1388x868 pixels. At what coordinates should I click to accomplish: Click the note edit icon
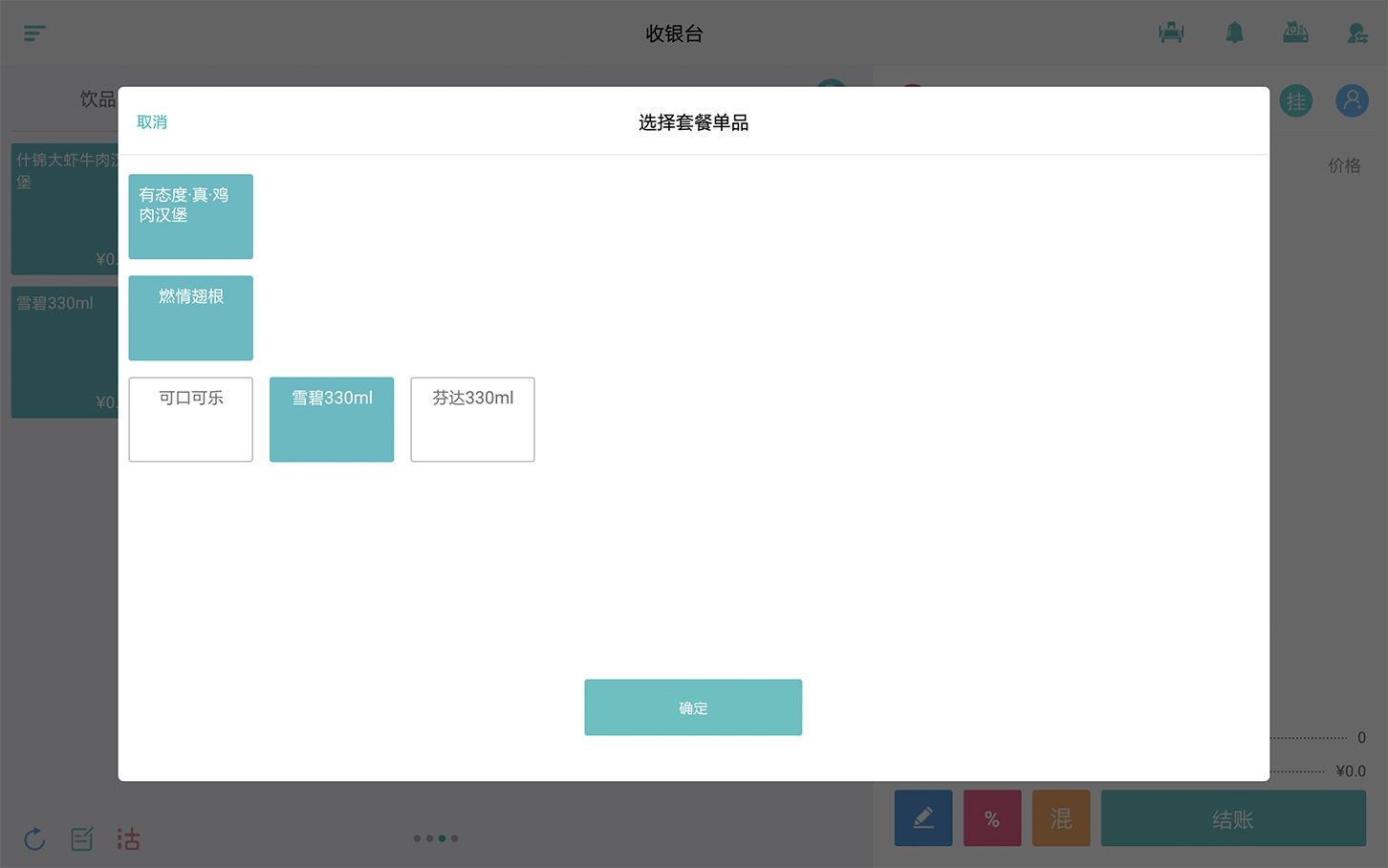[82, 839]
